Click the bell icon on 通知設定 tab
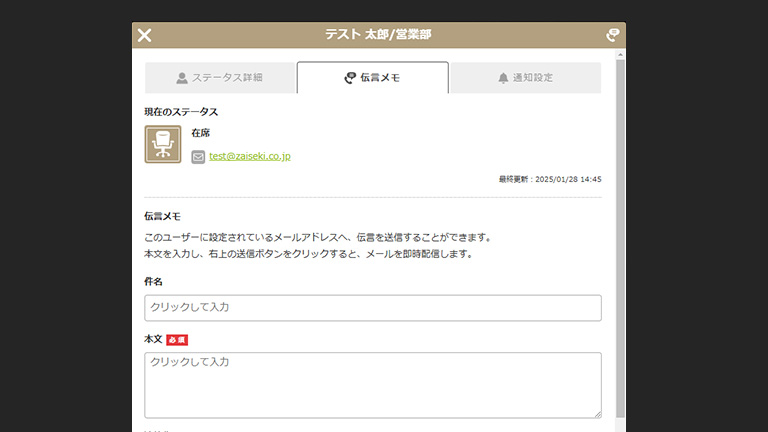 [503, 78]
